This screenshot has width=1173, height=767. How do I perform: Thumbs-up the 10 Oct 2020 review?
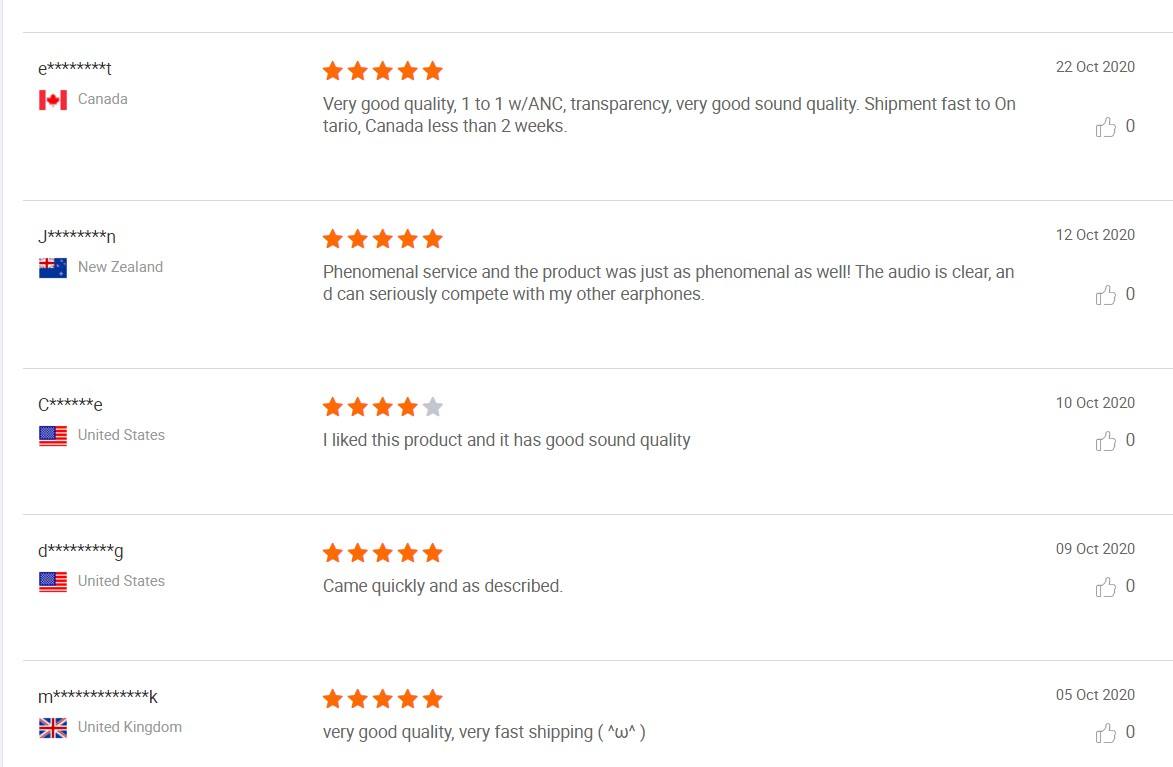point(1105,441)
